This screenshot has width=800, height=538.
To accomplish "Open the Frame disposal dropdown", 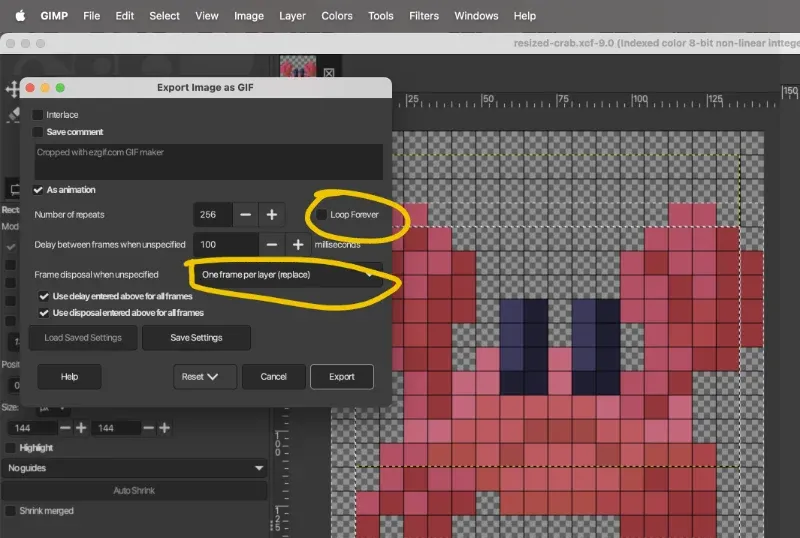I will pos(288,275).
